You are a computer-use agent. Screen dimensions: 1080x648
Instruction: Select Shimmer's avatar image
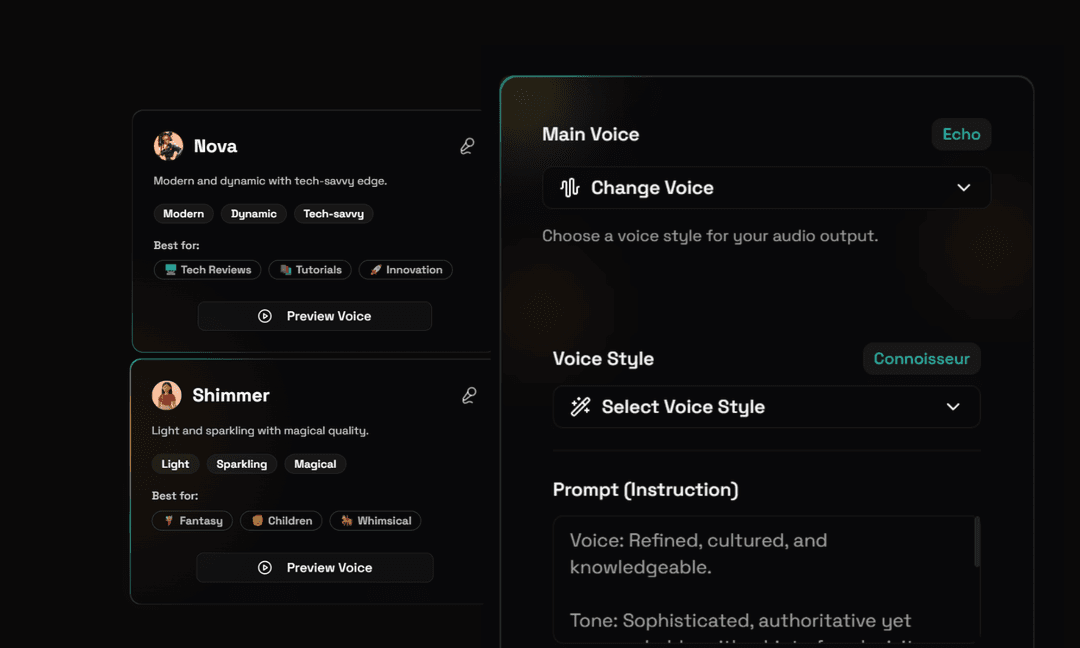point(166,395)
